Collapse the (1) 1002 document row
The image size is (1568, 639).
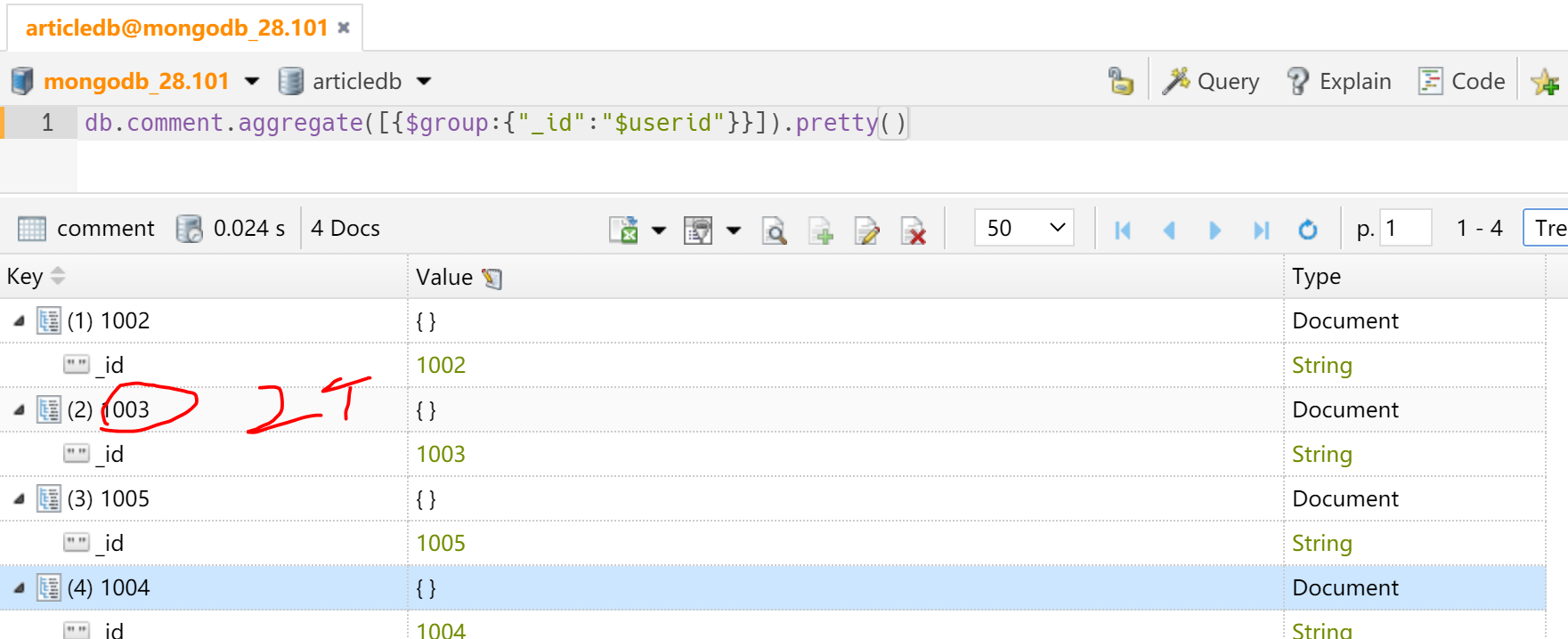click(x=19, y=321)
